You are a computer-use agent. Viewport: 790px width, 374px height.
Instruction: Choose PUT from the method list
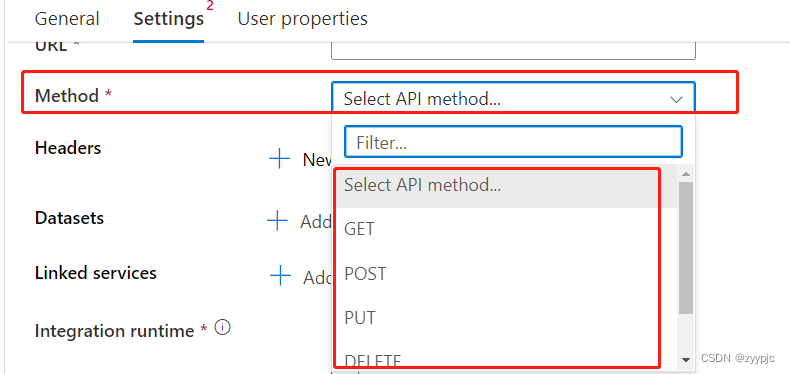click(x=506, y=318)
